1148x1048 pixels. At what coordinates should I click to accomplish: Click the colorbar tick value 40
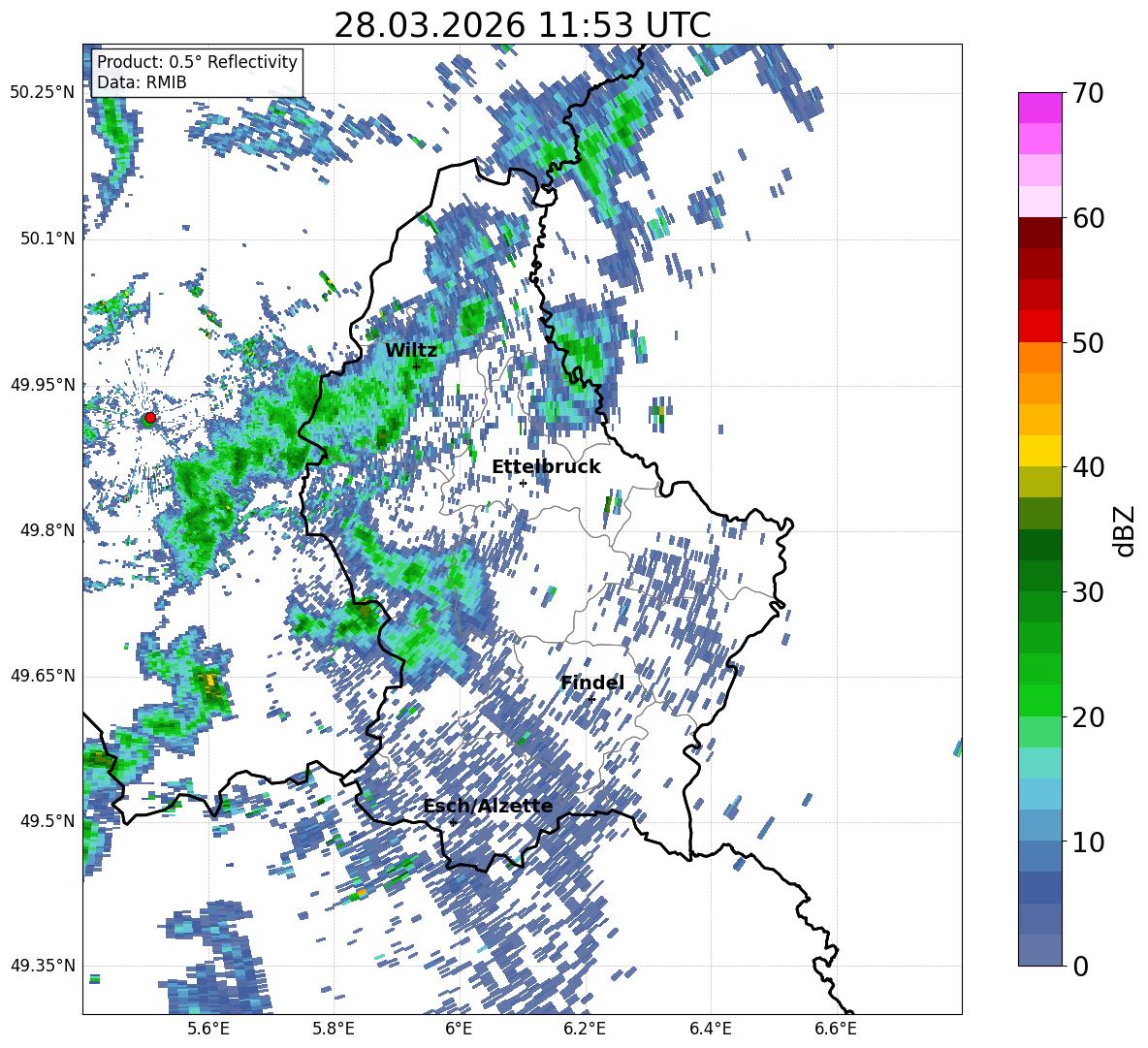(1088, 467)
